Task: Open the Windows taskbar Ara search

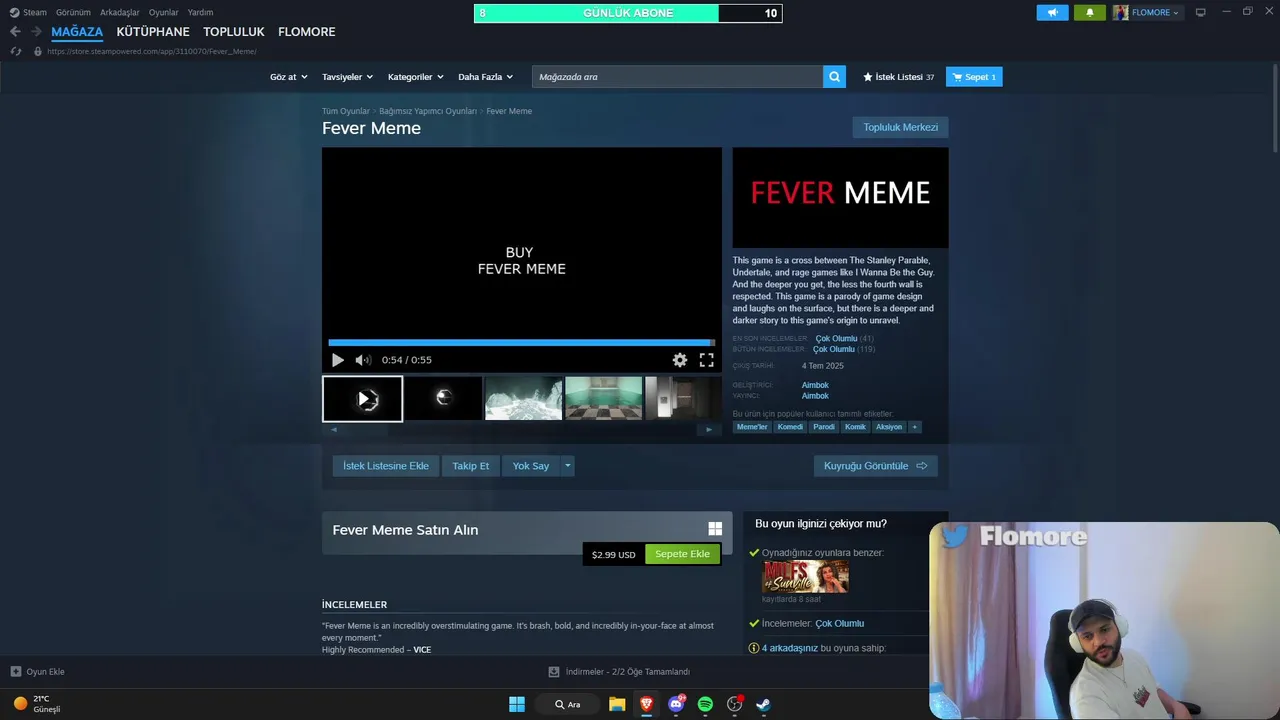Action: (x=568, y=704)
